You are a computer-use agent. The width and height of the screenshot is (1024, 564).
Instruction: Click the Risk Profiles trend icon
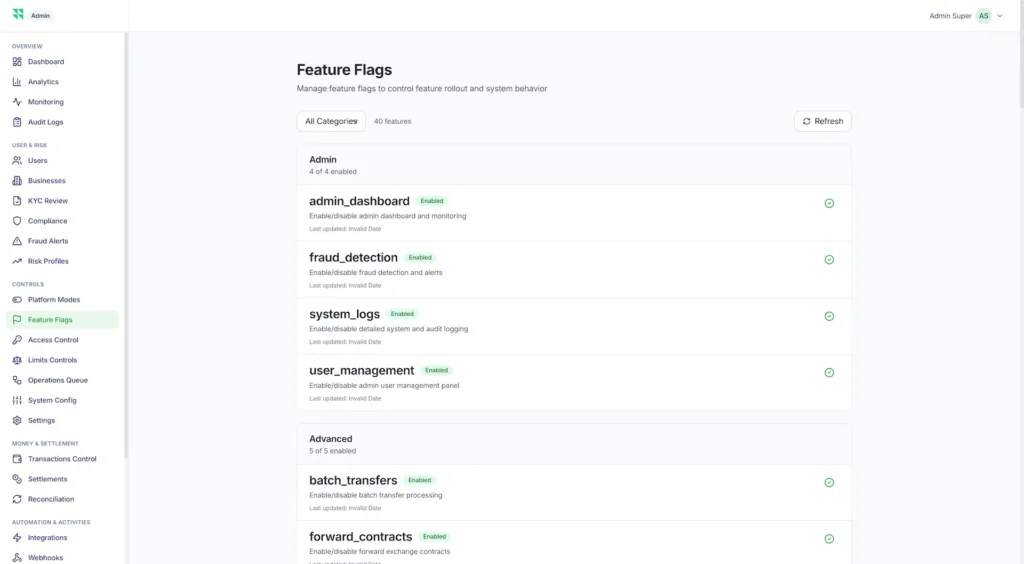pos(17,261)
